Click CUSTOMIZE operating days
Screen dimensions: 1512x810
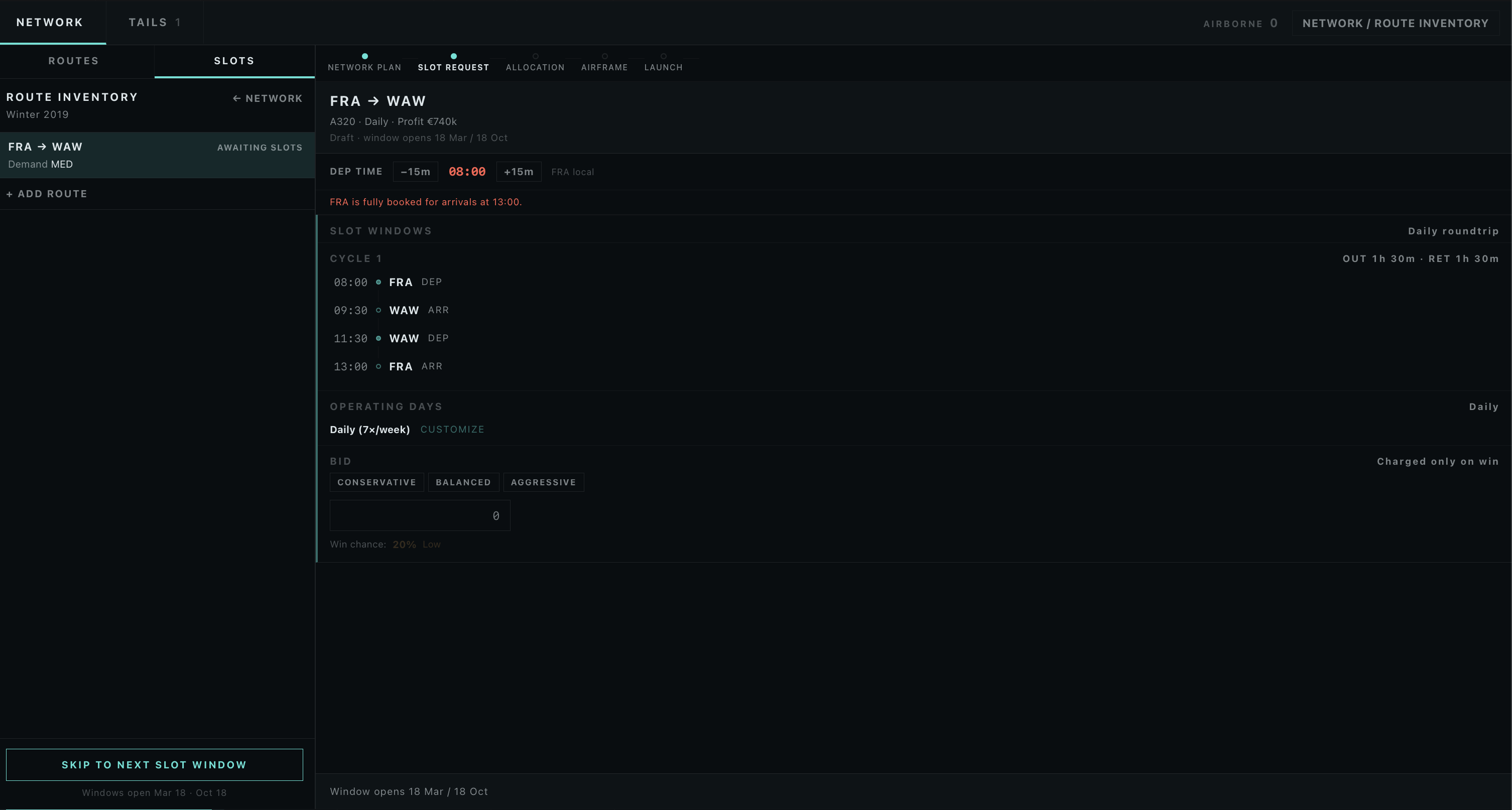click(x=452, y=430)
